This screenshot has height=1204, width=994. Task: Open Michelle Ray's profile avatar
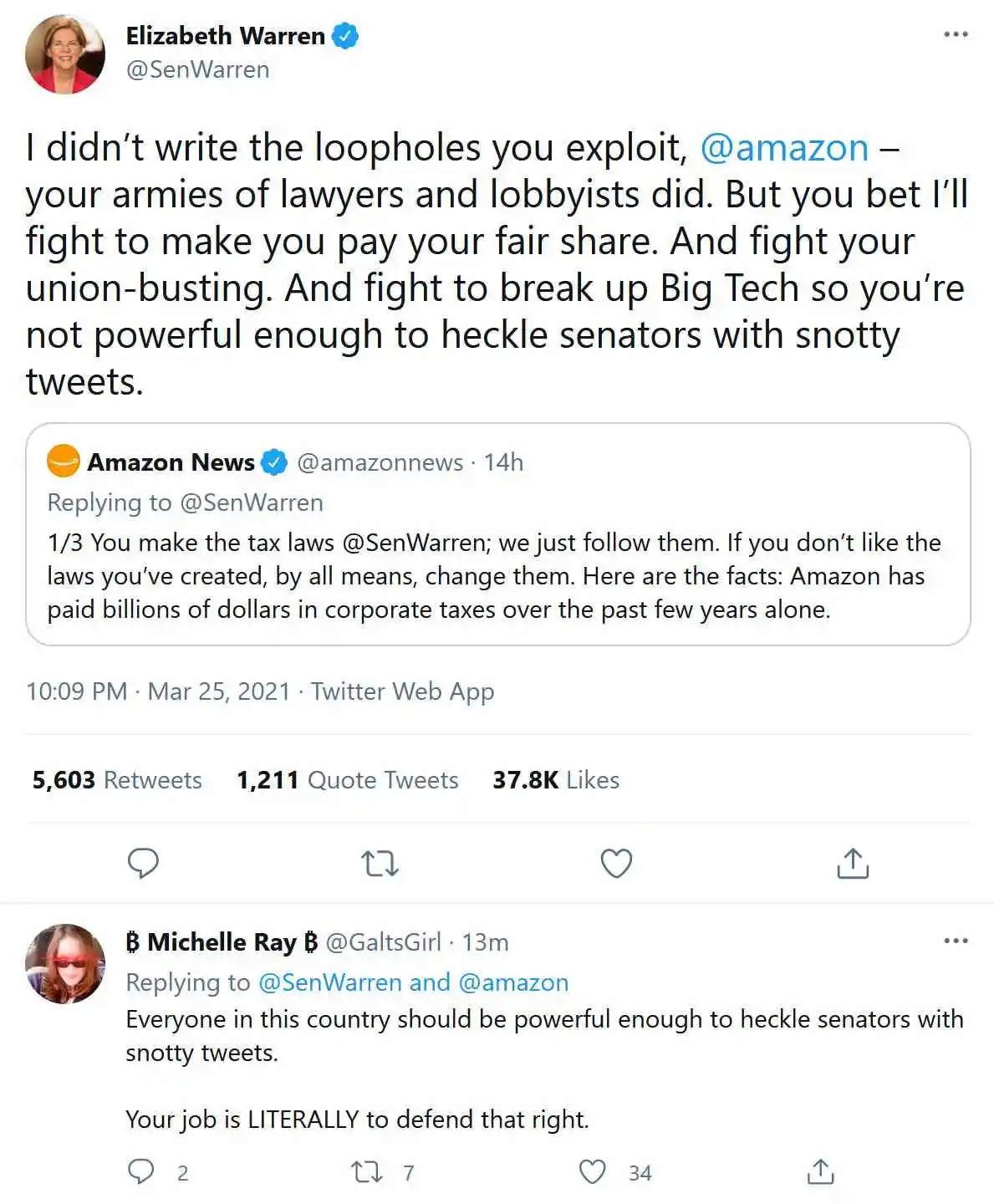[x=65, y=963]
